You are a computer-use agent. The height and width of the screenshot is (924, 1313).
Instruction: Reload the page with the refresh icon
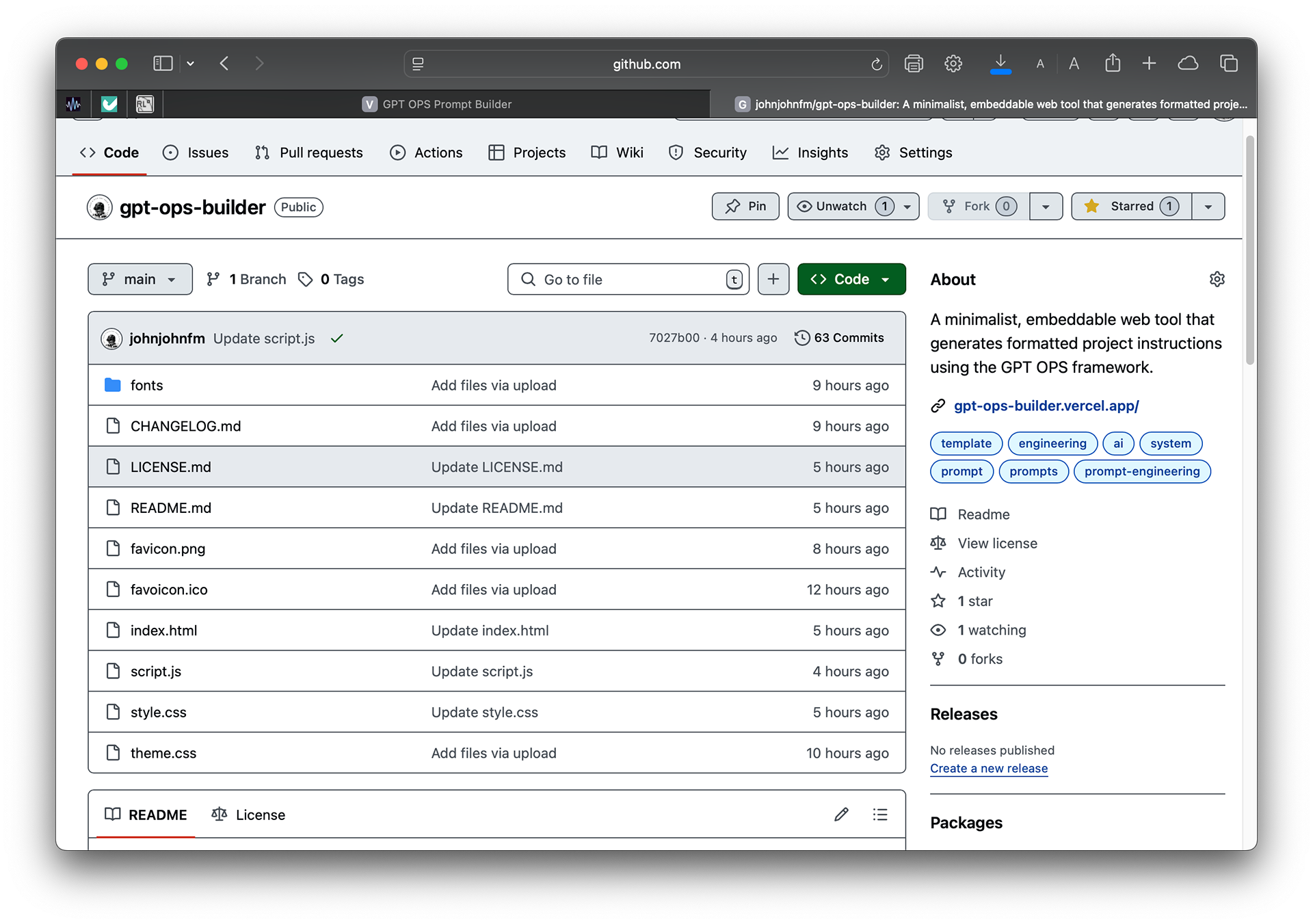click(876, 64)
